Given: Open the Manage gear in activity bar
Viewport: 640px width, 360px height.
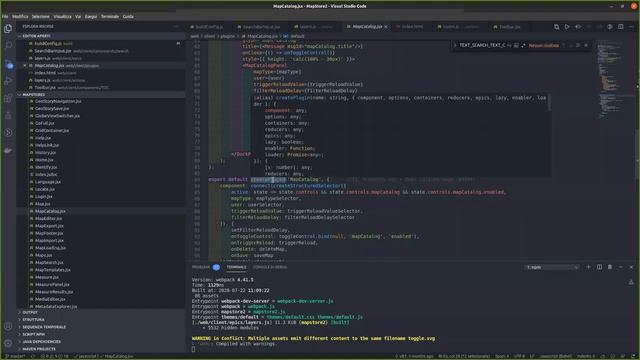Looking at the screenshot, I should click(8, 343).
